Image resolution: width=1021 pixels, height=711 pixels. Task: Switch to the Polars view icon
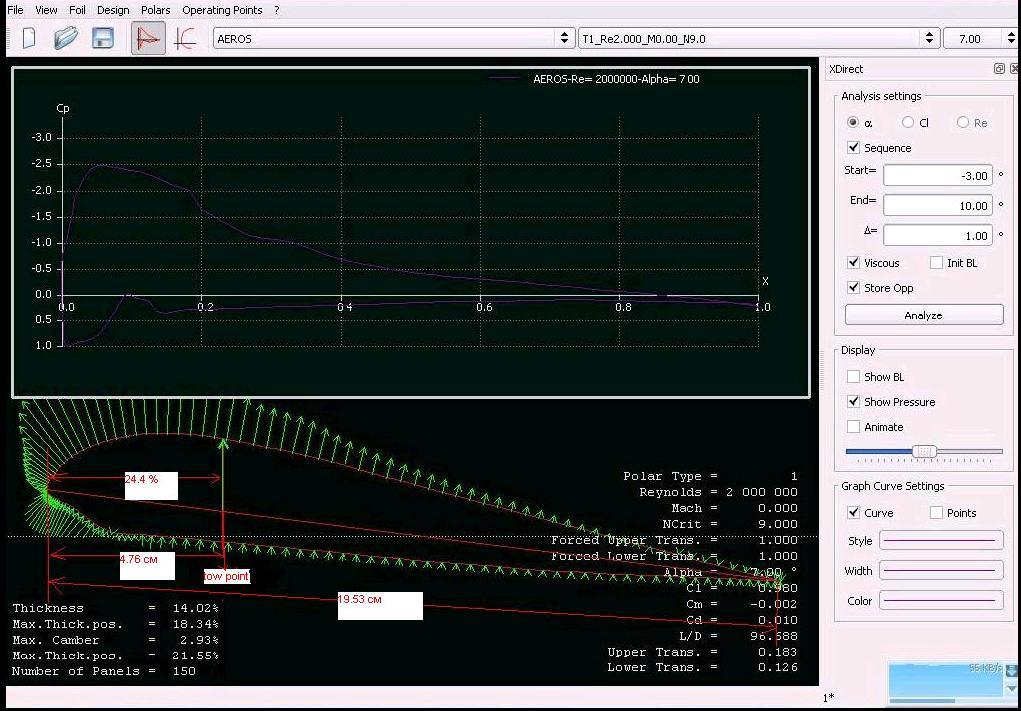[x=185, y=38]
